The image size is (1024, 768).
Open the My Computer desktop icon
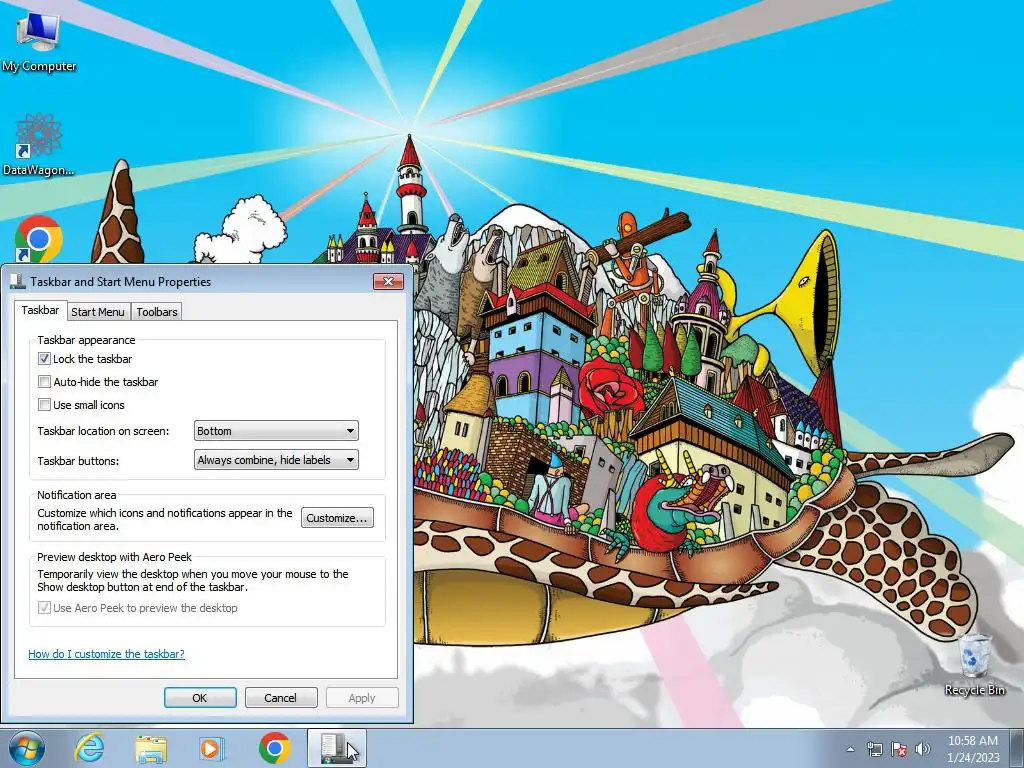point(39,40)
